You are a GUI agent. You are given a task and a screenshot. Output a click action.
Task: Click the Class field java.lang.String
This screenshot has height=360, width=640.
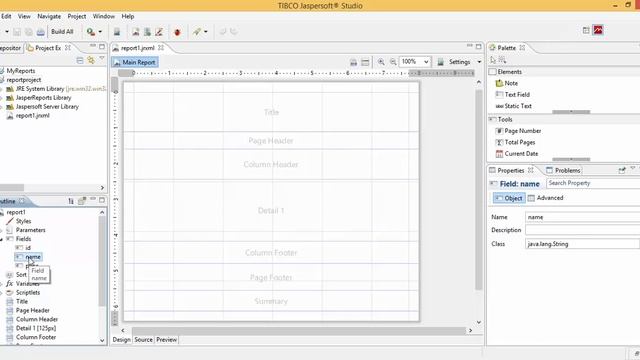coord(582,244)
